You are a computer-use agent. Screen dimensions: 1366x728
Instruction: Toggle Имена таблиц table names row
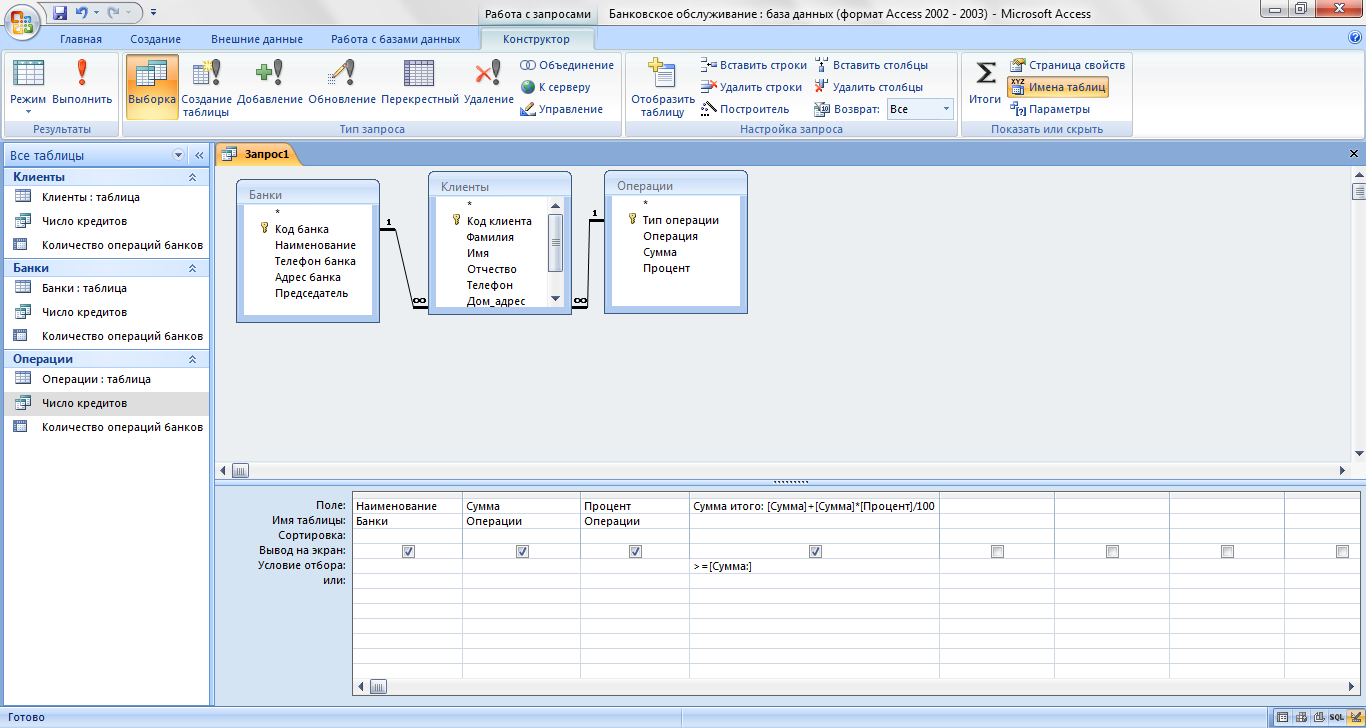(x=1058, y=87)
